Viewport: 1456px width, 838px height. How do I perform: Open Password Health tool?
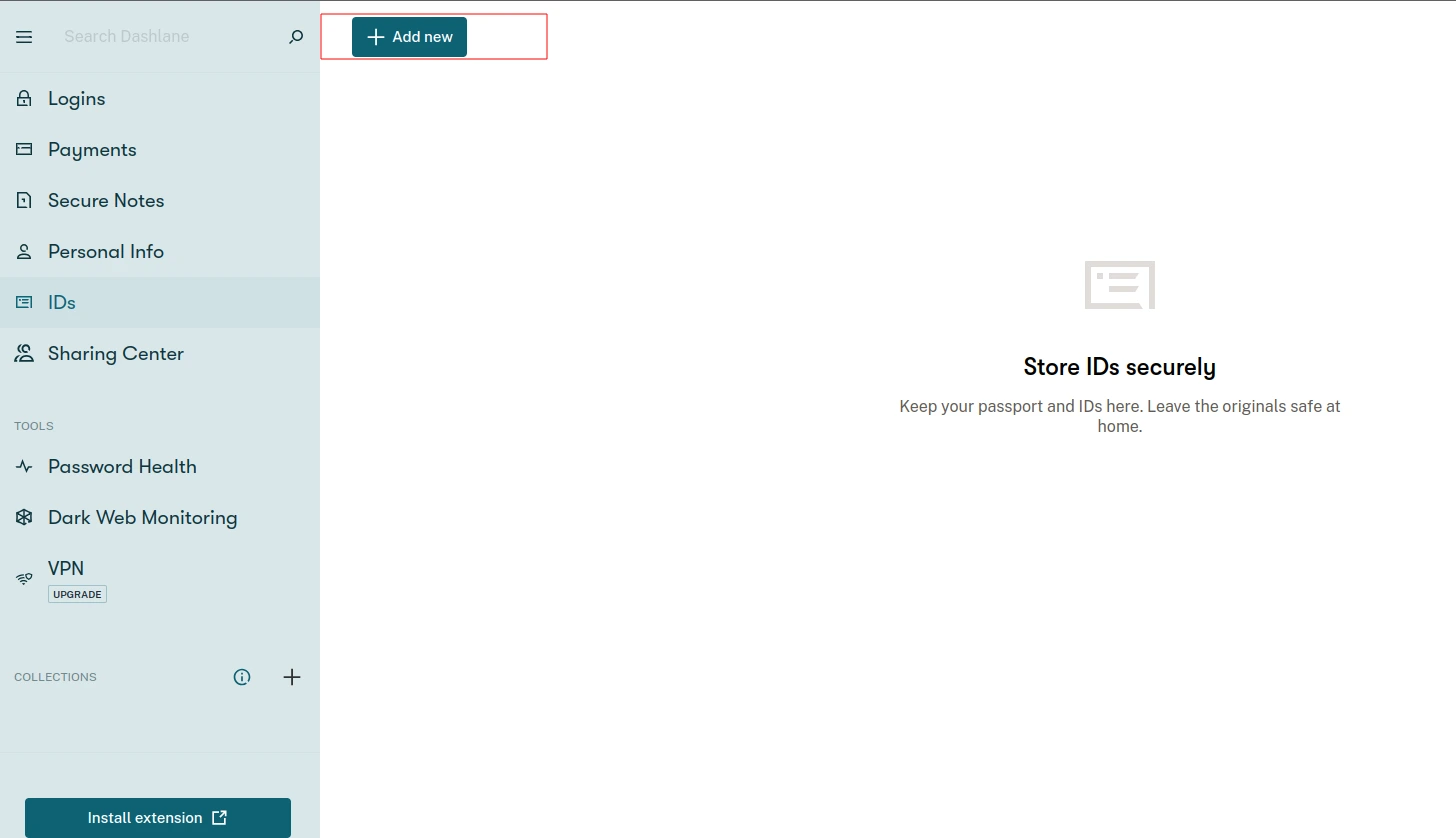pos(160,467)
